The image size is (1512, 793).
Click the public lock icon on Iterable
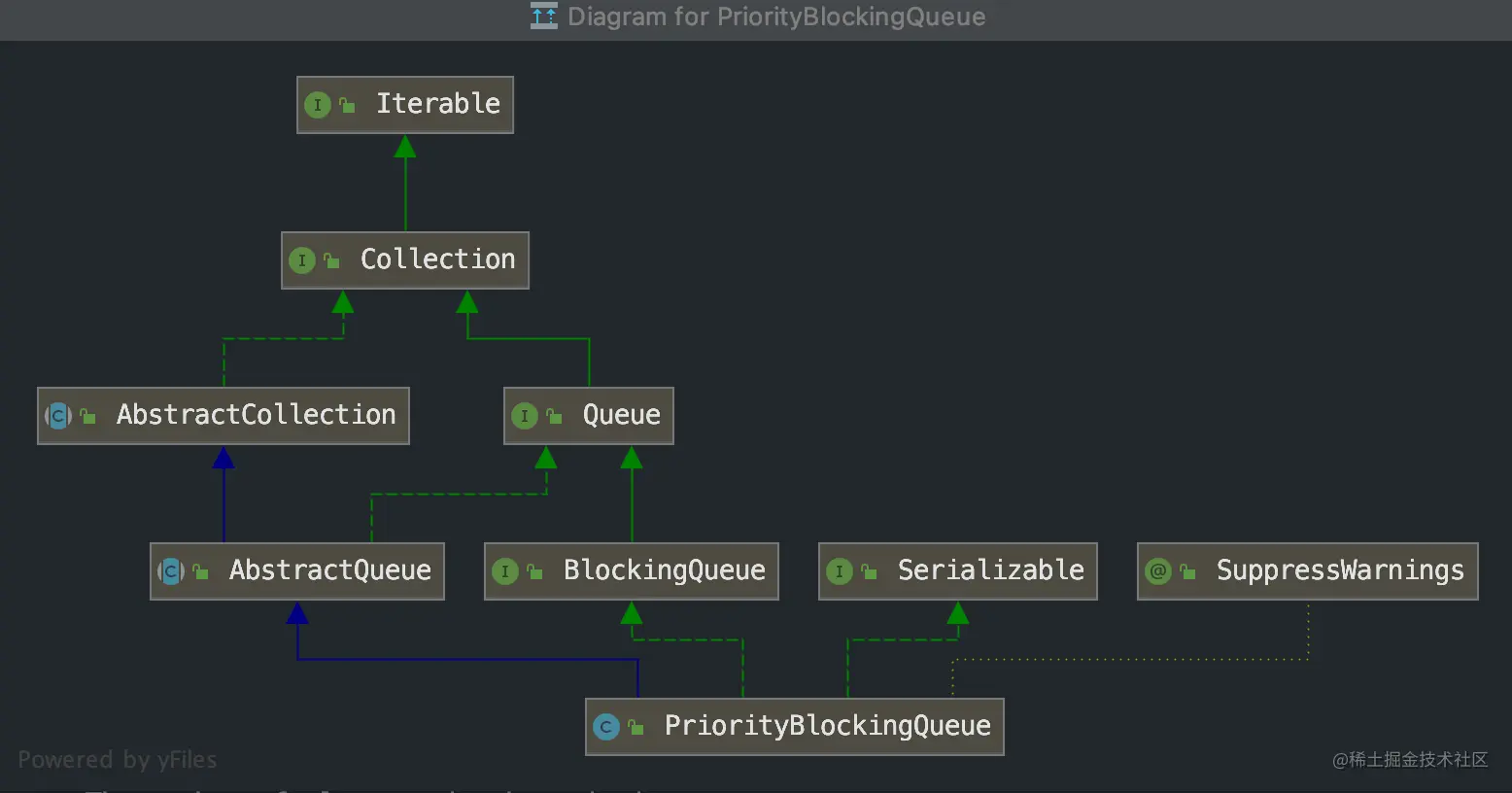pos(347,105)
